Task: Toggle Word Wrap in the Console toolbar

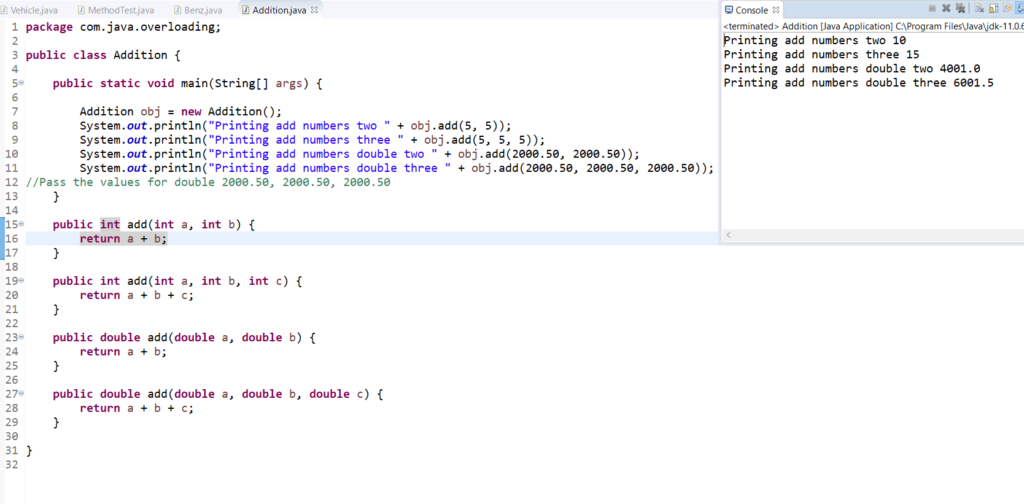Action: point(1008,9)
